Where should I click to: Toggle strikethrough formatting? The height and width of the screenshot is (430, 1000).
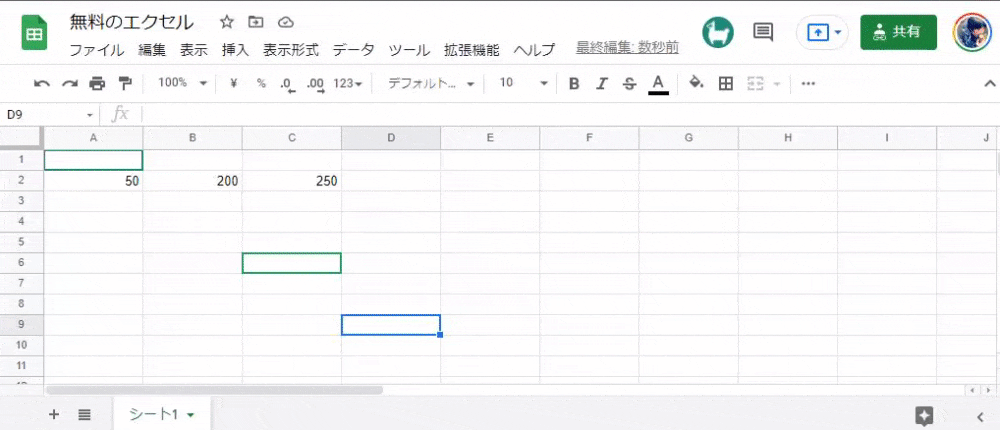tap(629, 83)
